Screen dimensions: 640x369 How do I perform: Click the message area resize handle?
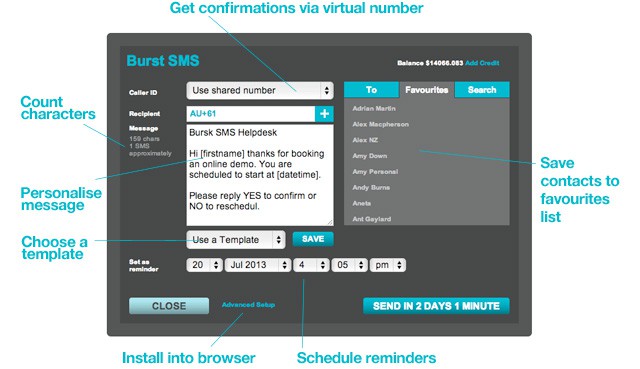[329, 222]
